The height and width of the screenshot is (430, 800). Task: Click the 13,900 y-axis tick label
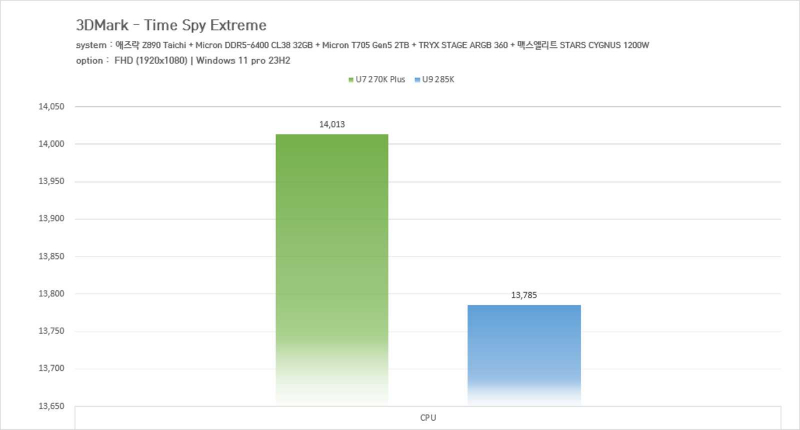(48, 219)
